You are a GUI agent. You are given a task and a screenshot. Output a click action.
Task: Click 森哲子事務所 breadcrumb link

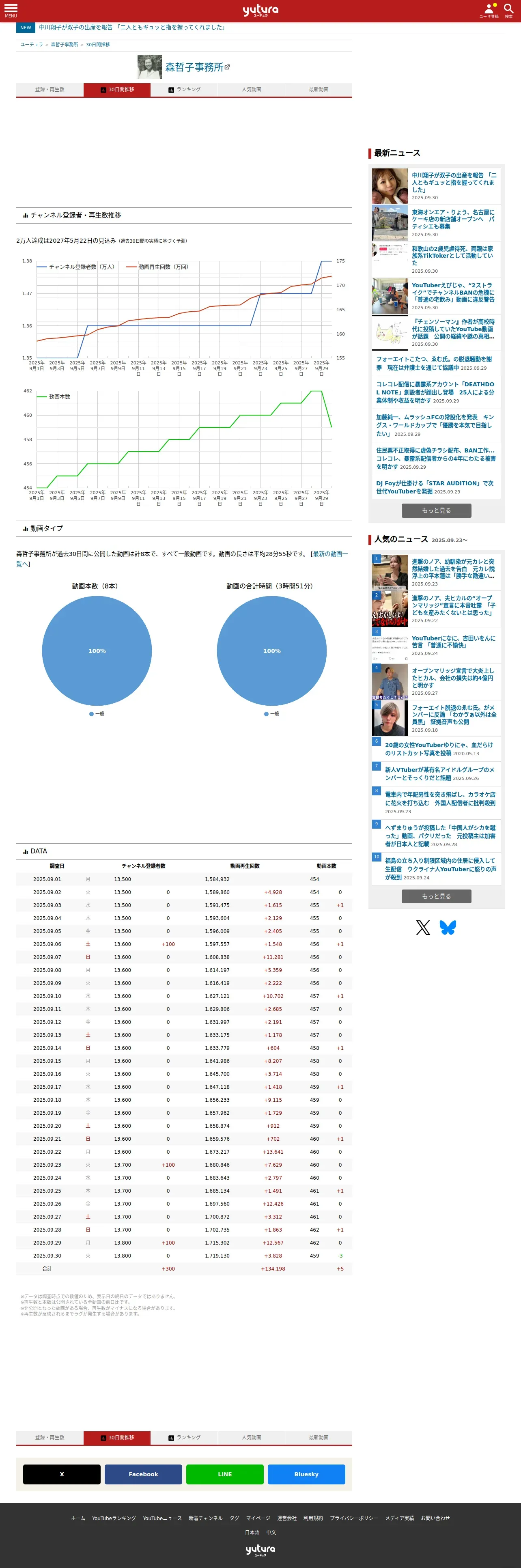click(64, 45)
